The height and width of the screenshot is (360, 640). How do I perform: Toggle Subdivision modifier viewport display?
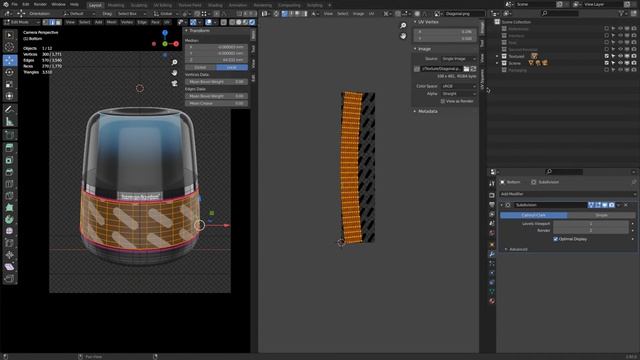(x=604, y=205)
